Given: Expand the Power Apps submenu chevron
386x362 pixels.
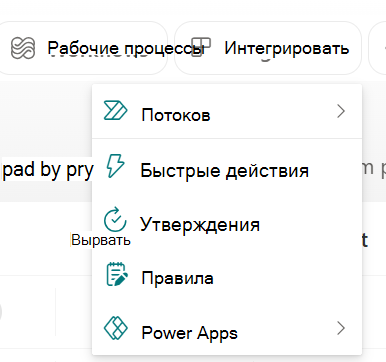Looking at the screenshot, I should (x=341, y=328).
